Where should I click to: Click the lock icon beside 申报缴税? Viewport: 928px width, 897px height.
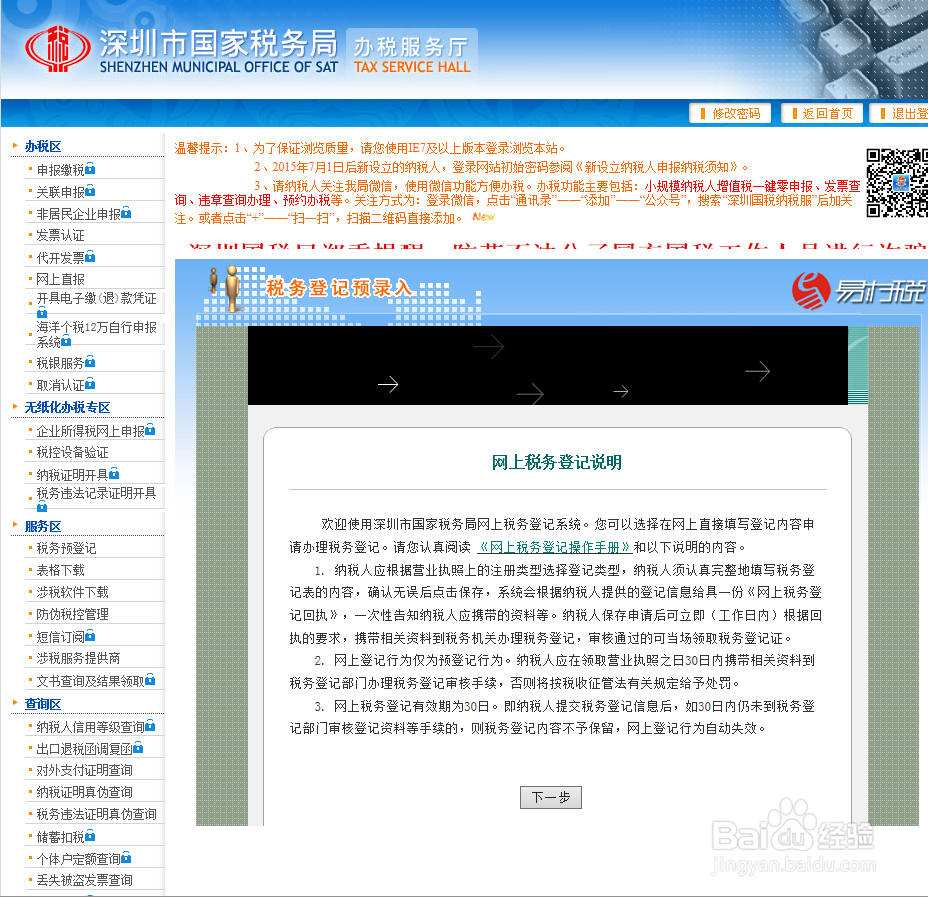[x=90, y=169]
